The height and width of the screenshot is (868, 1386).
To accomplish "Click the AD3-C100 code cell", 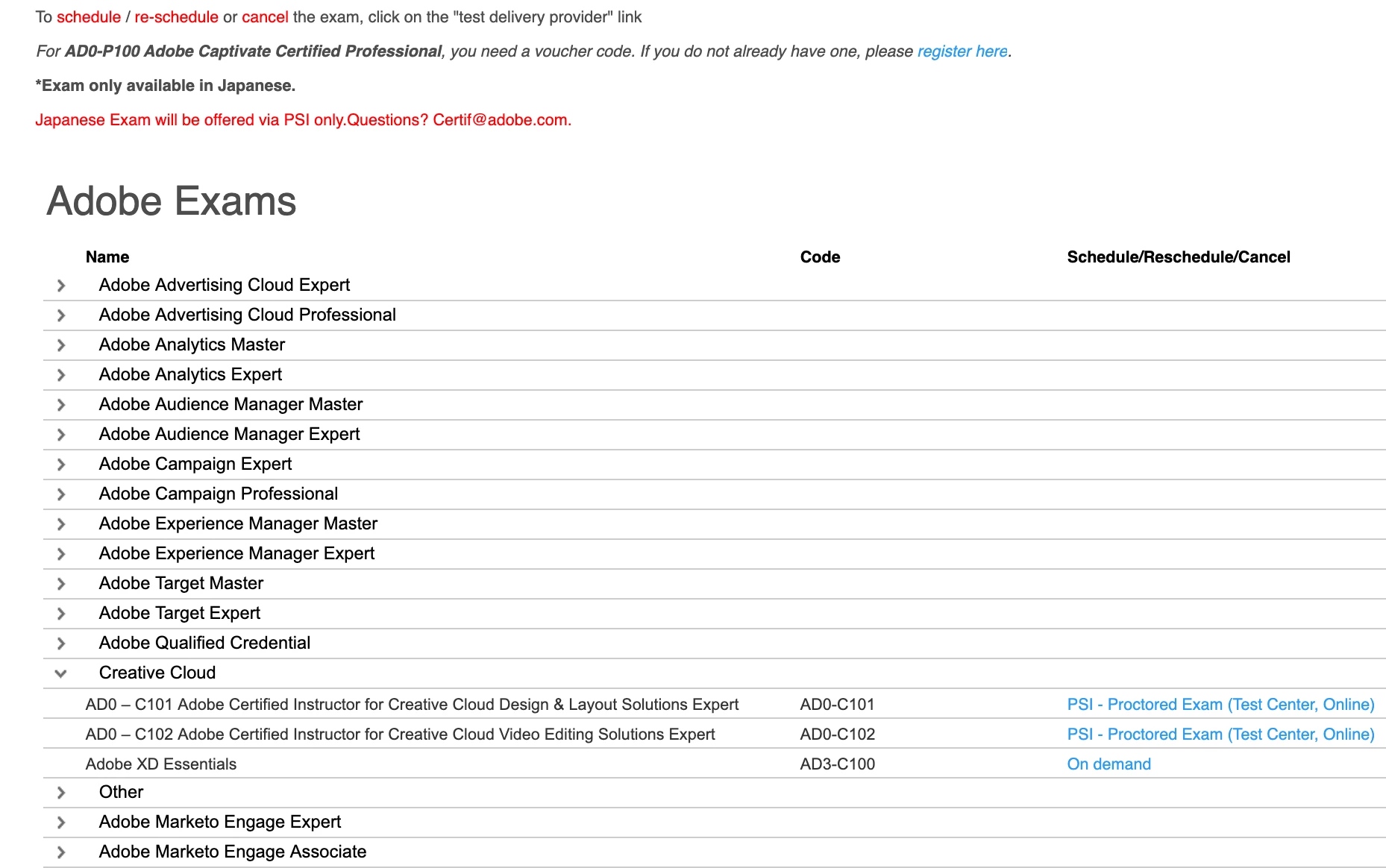I will click(838, 764).
